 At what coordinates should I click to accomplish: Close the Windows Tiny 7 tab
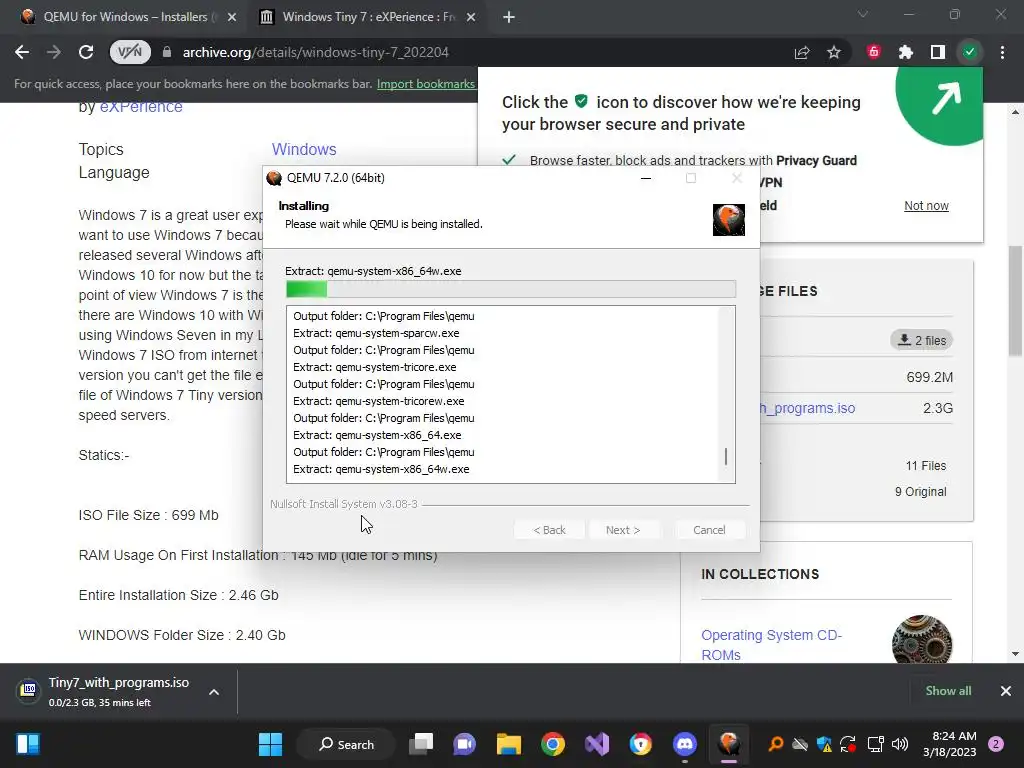coord(471,17)
